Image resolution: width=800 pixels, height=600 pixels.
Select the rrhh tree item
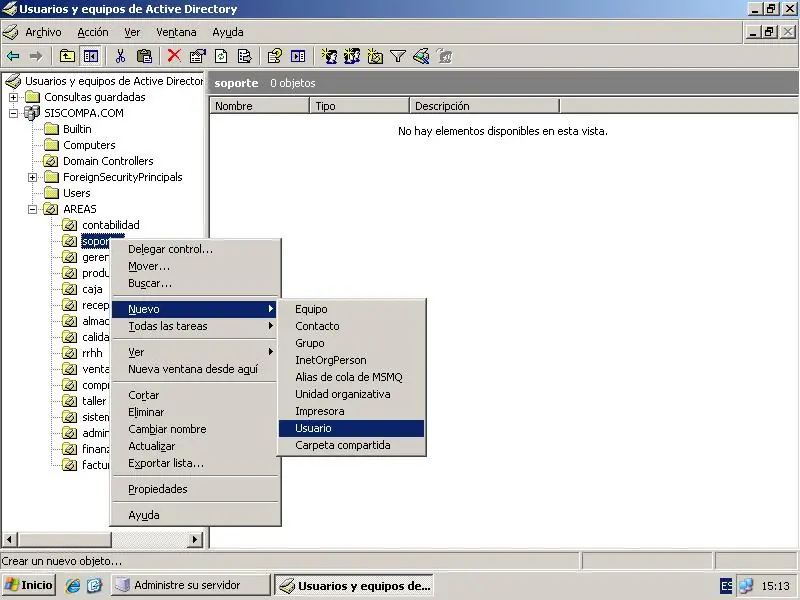click(92, 353)
